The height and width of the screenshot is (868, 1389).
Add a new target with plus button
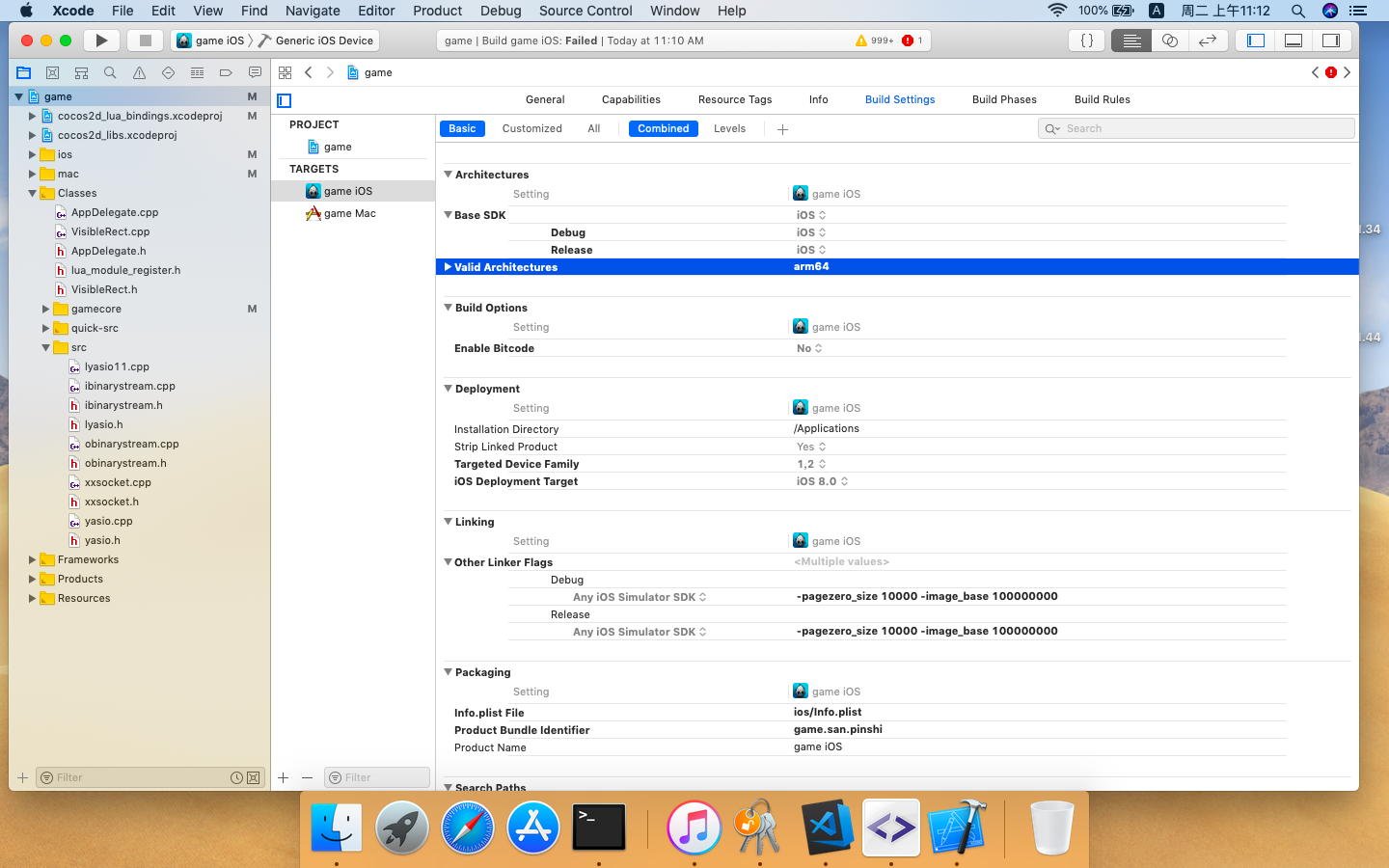click(x=283, y=777)
